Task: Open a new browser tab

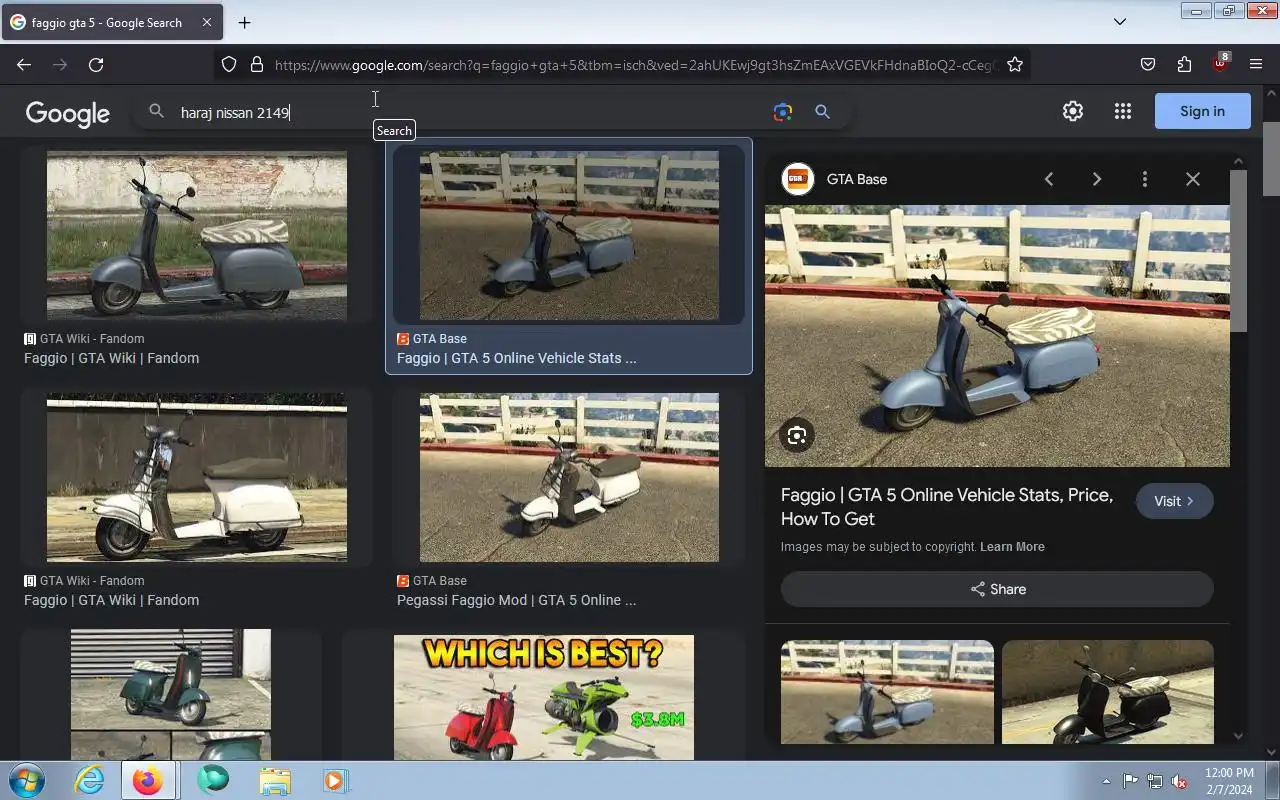Action: [244, 22]
